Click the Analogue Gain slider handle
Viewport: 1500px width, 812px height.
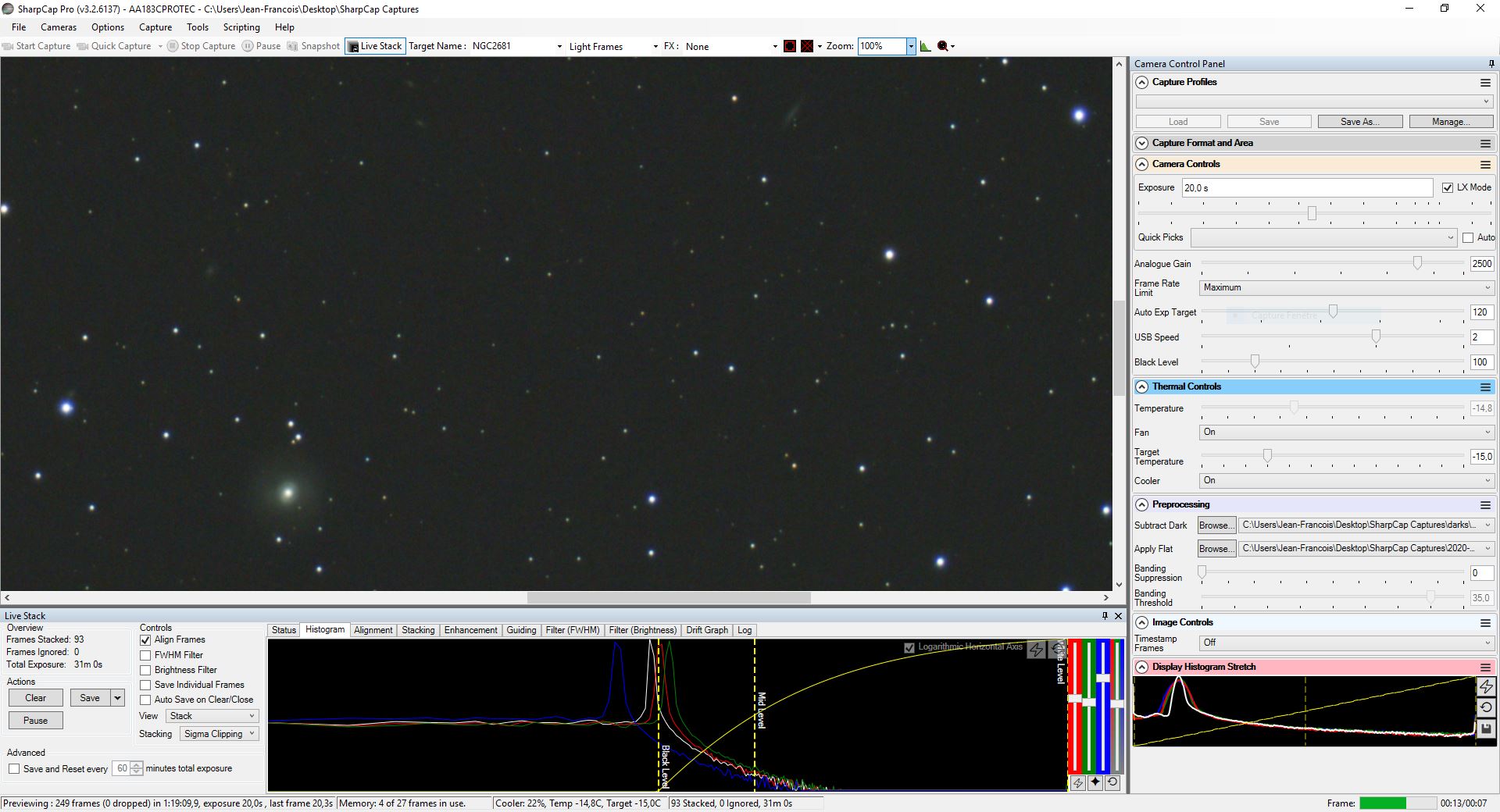pos(1417,263)
